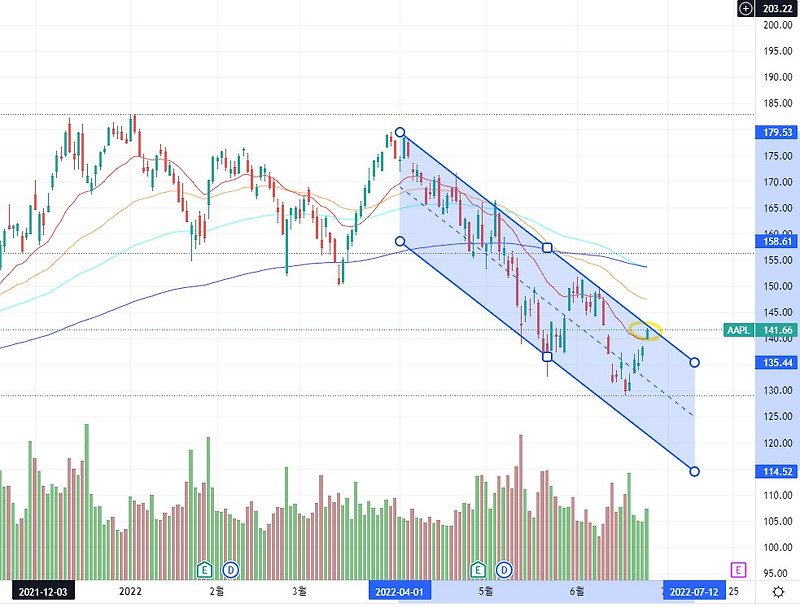Select channel bottom-right anchor handle at 114.52
Screen dimensions: 800x607
[694, 471]
